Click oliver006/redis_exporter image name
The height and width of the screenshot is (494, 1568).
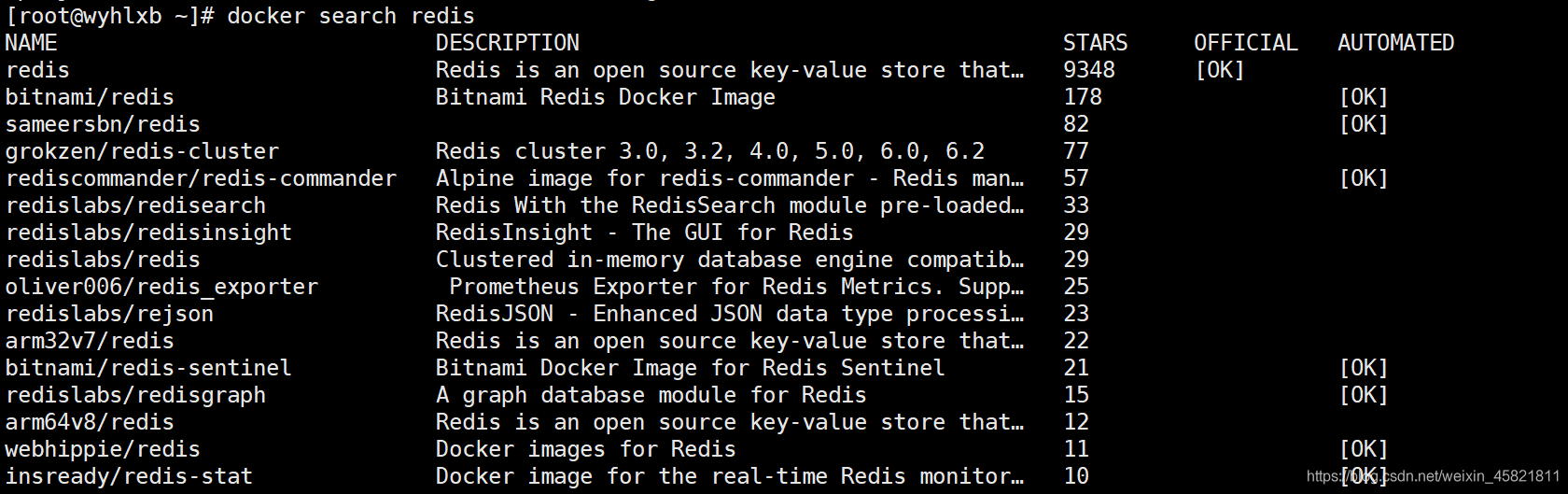[161, 287]
